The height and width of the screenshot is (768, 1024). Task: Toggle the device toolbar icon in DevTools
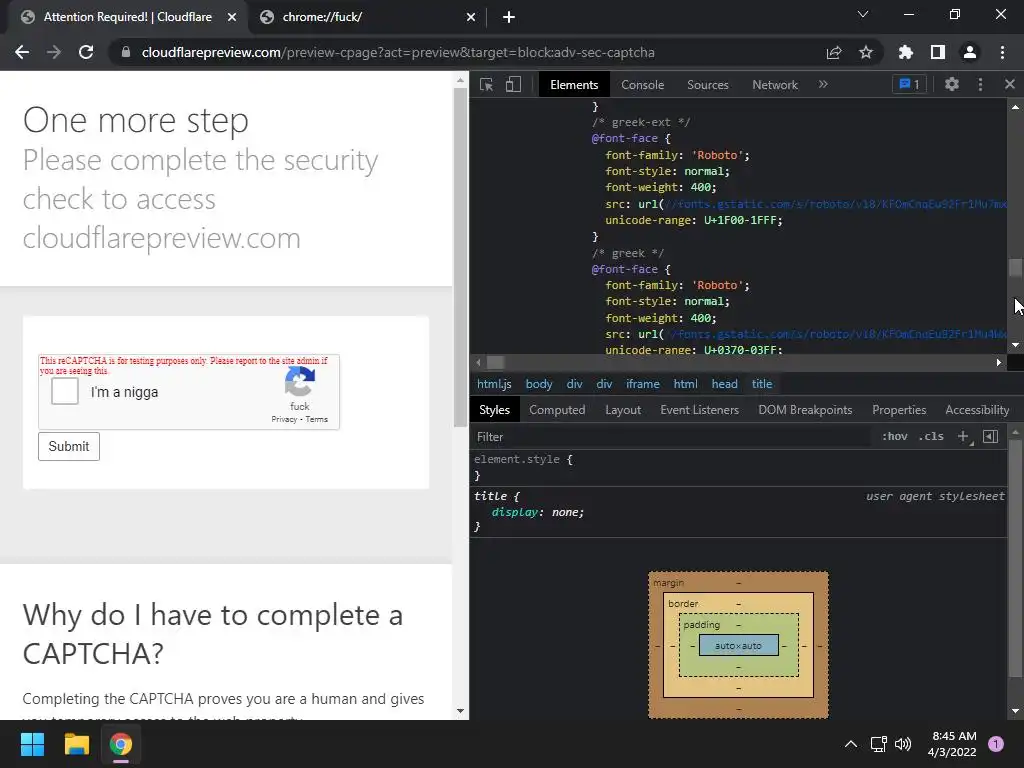(513, 84)
